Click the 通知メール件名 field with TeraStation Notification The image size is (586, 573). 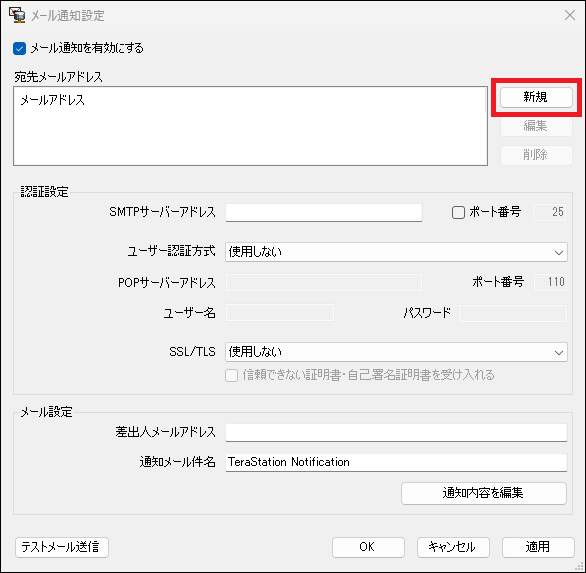[396, 462]
